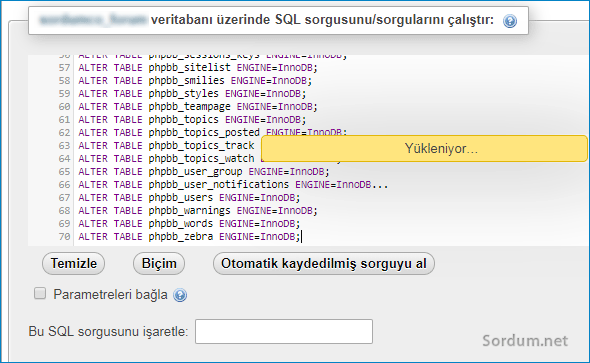This screenshot has width=590, height=363.
Task: Click the Temizle button
Action: point(73,263)
